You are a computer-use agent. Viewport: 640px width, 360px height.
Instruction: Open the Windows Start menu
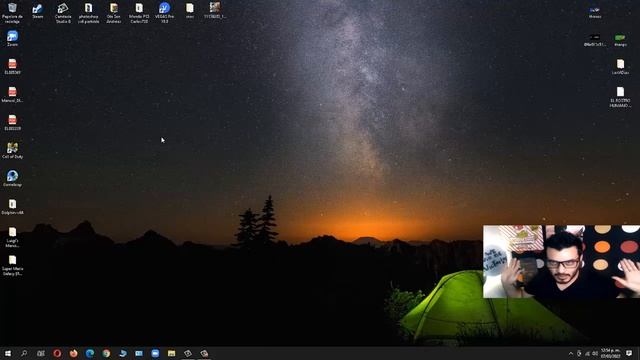tap(8, 353)
